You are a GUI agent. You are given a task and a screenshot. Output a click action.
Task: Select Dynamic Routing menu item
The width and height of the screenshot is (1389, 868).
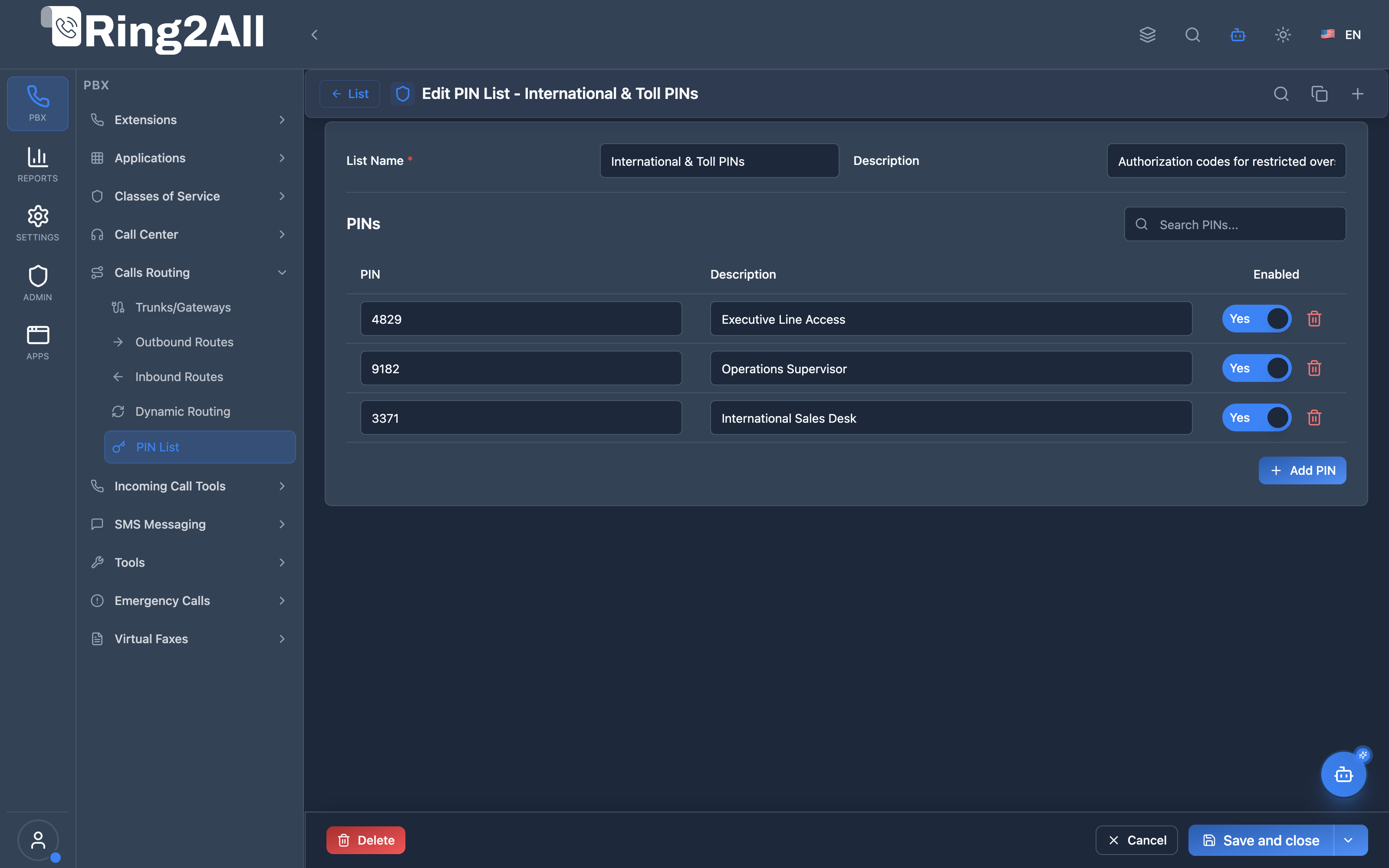point(200,411)
